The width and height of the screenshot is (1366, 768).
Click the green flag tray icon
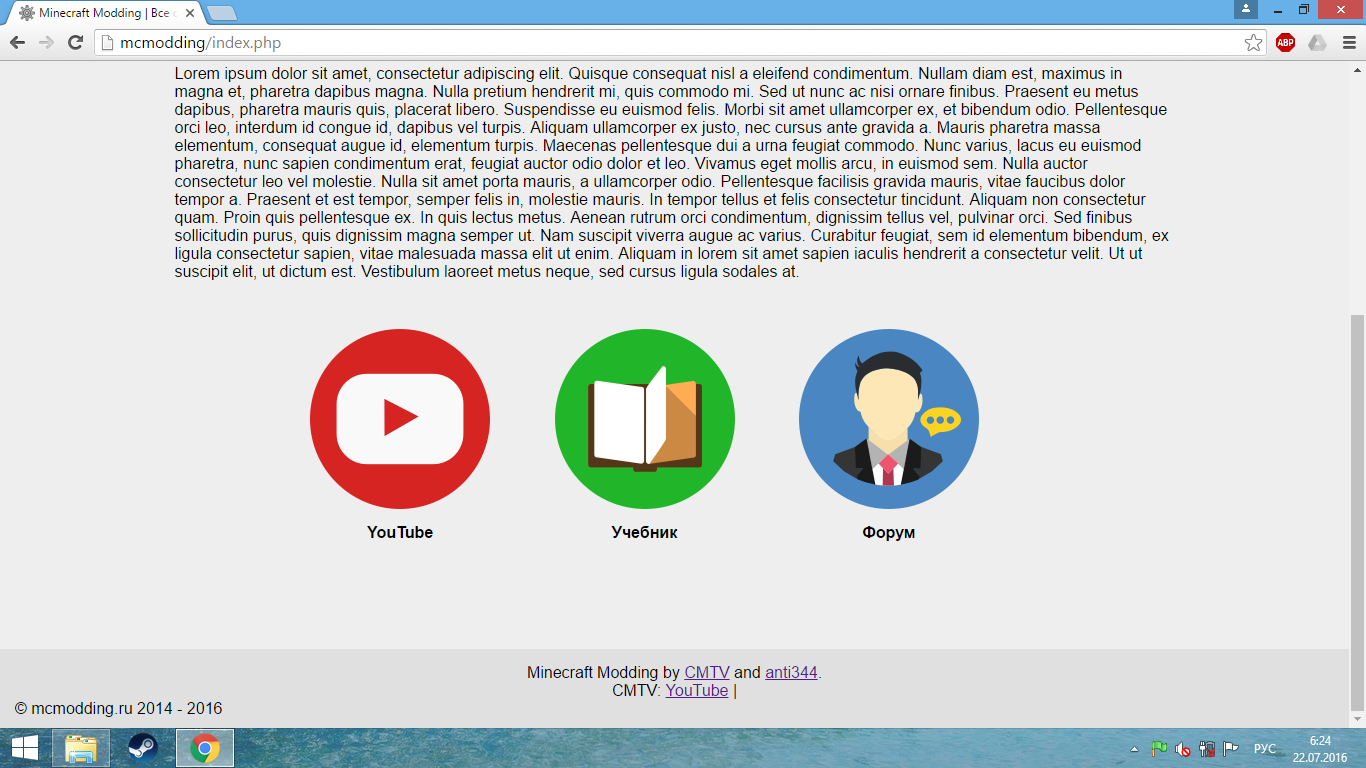pyautogui.click(x=1159, y=748)
